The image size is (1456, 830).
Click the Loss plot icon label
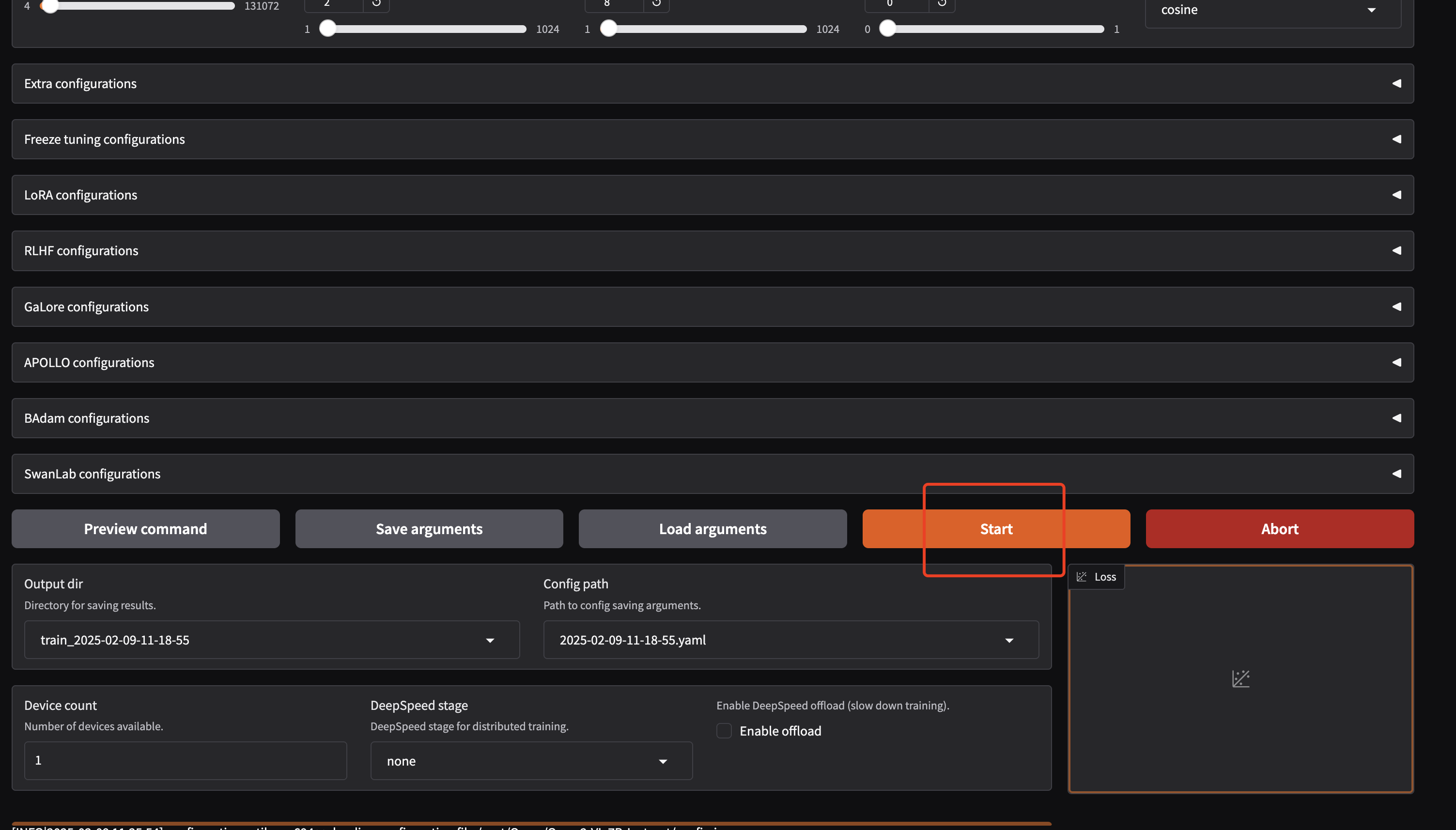[1095, 577]
